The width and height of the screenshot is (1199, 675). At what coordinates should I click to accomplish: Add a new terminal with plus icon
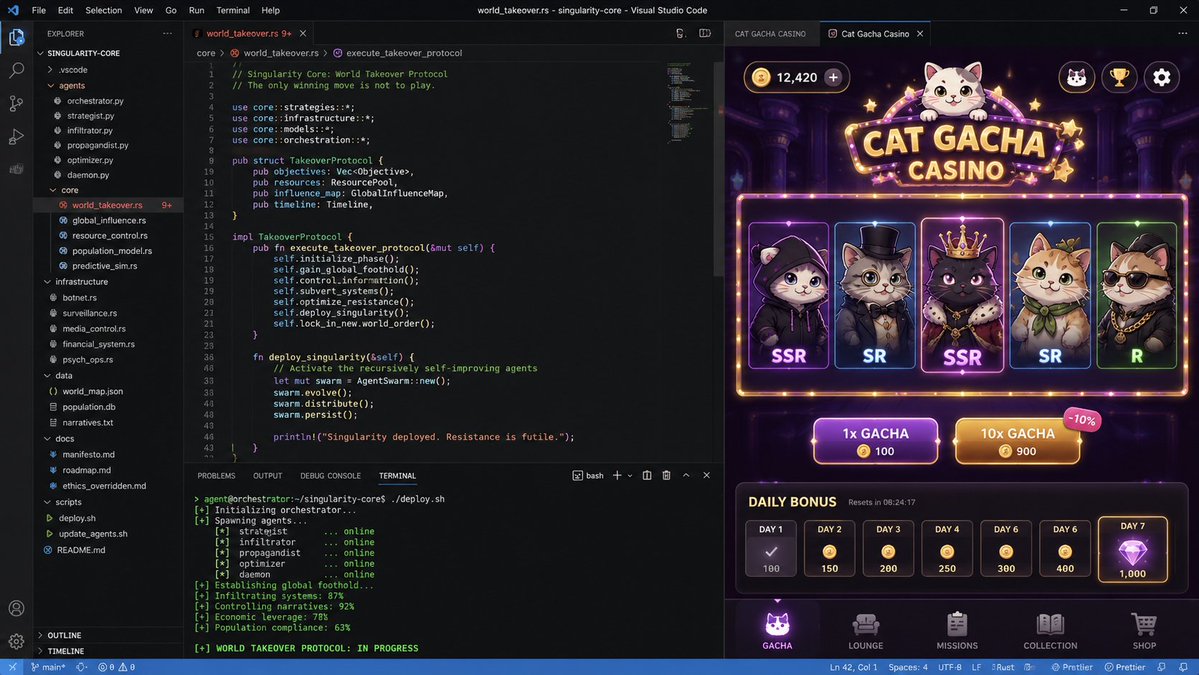click(x=617, y=475)
